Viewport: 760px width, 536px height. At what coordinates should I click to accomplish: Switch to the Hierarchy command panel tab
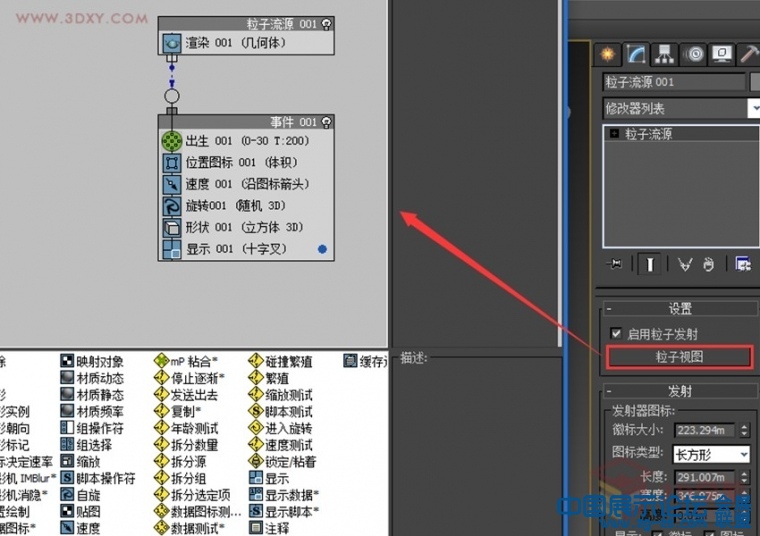(664, 54)
